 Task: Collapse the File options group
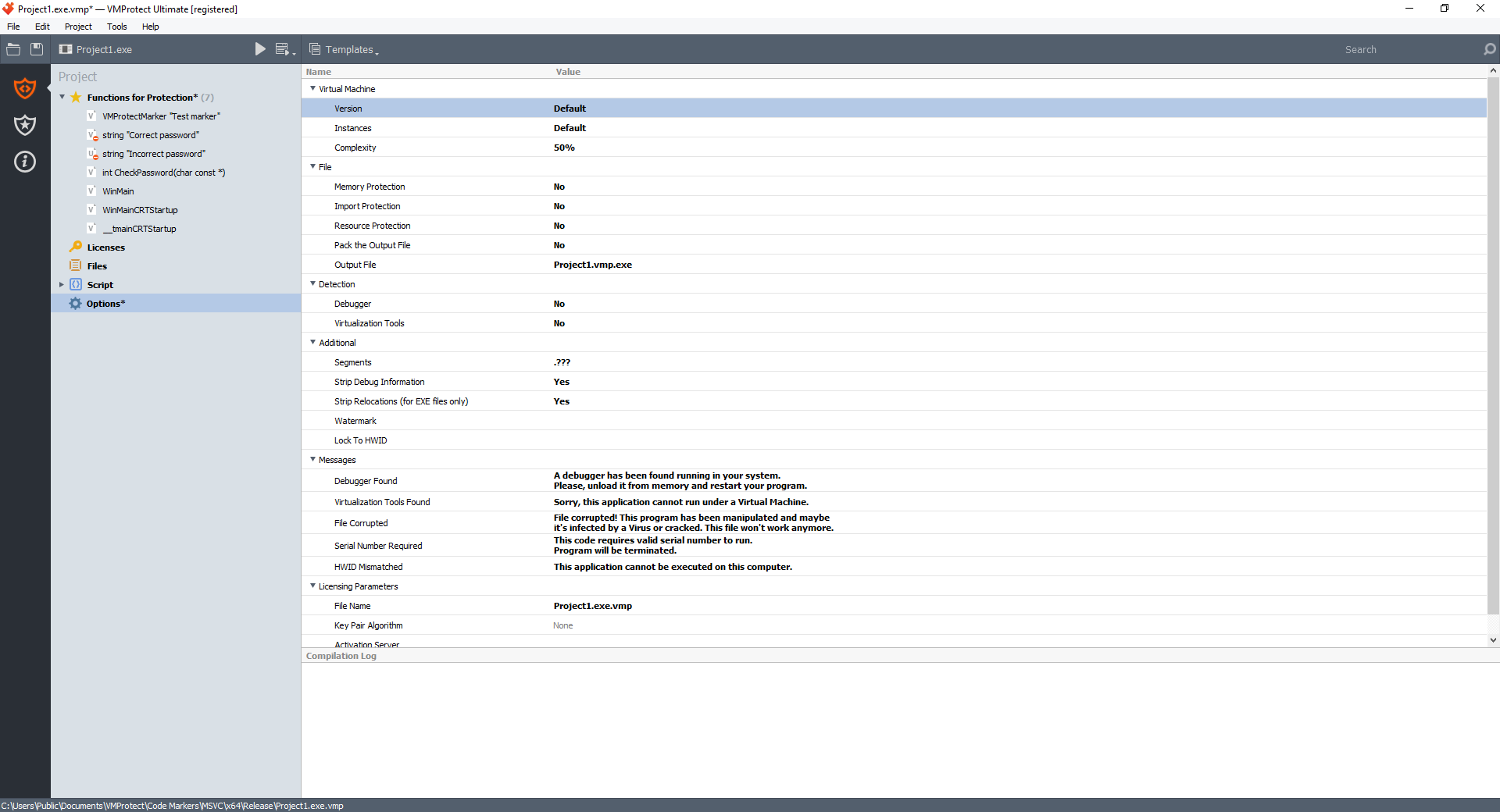tap(312, 166)
